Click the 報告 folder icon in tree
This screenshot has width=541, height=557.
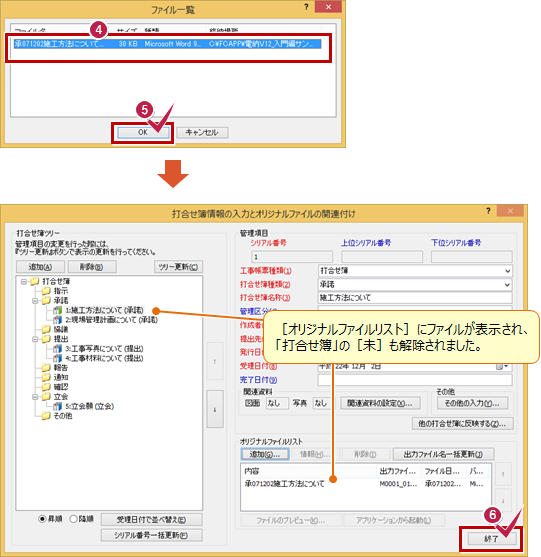pos(46,368)
